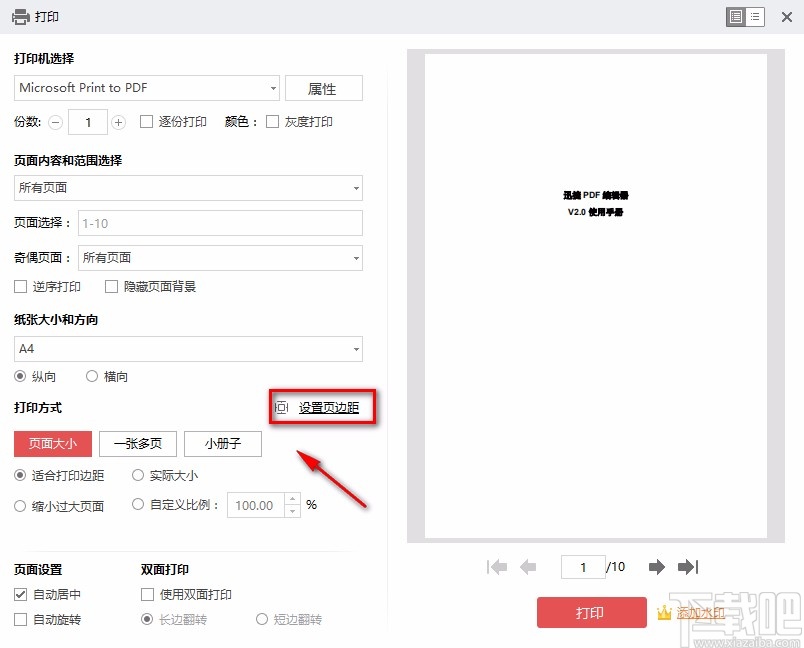Screen dimensions: 804x648
Task: Skip to the last page icon
Action: tap(688, 567)
